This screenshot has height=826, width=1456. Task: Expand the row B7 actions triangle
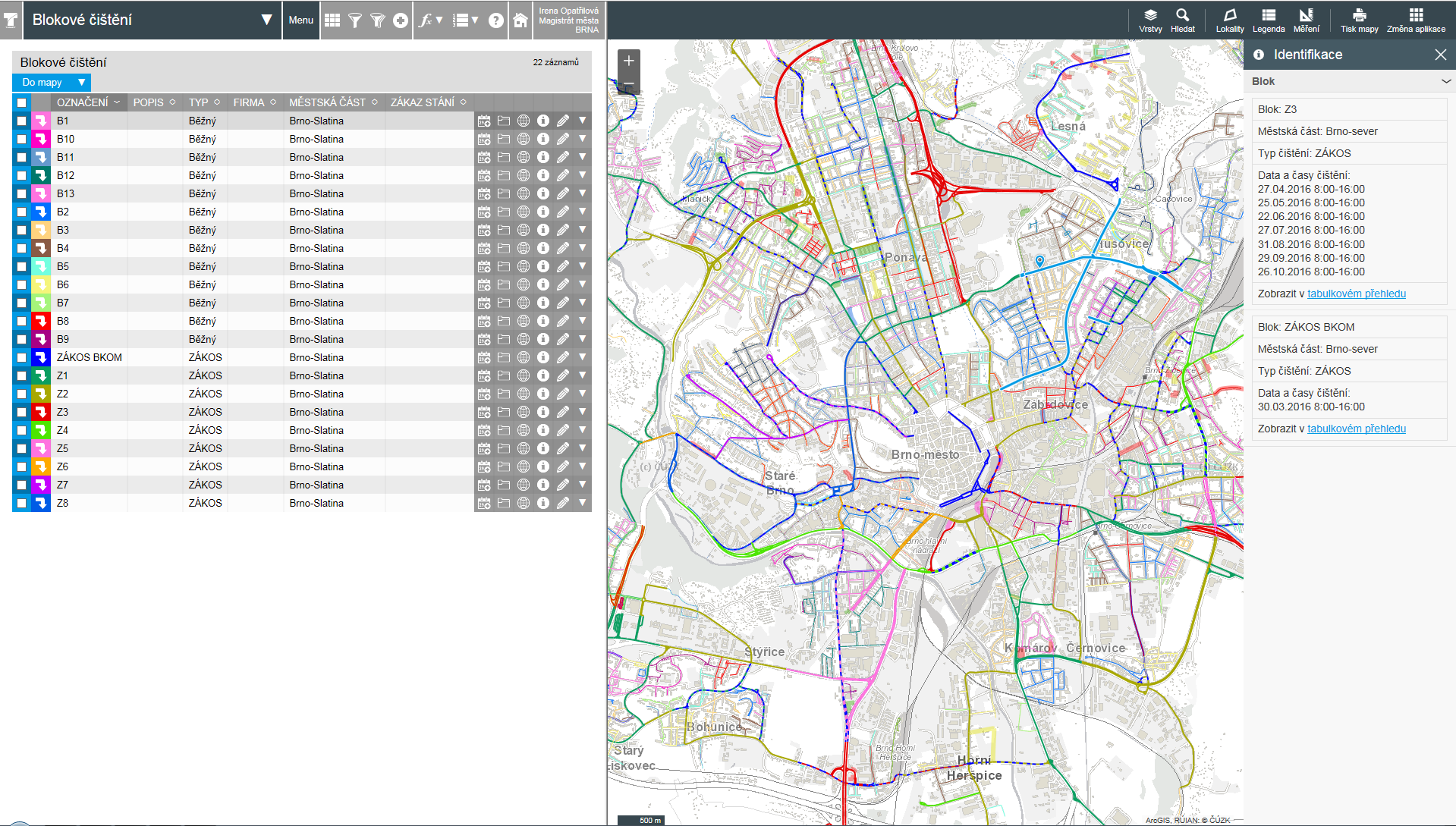(583, 303)
